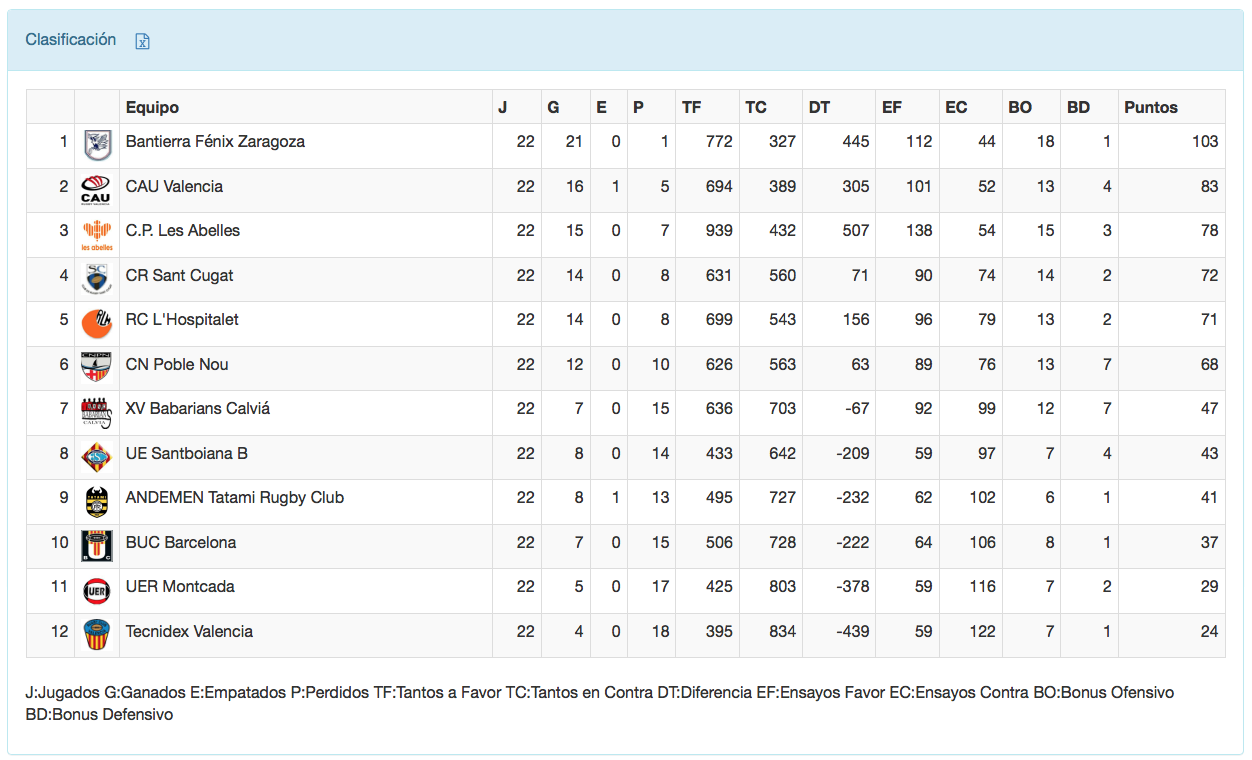
Task: Click the Excel export icon beside Clasificación
Action: [143, 41]
